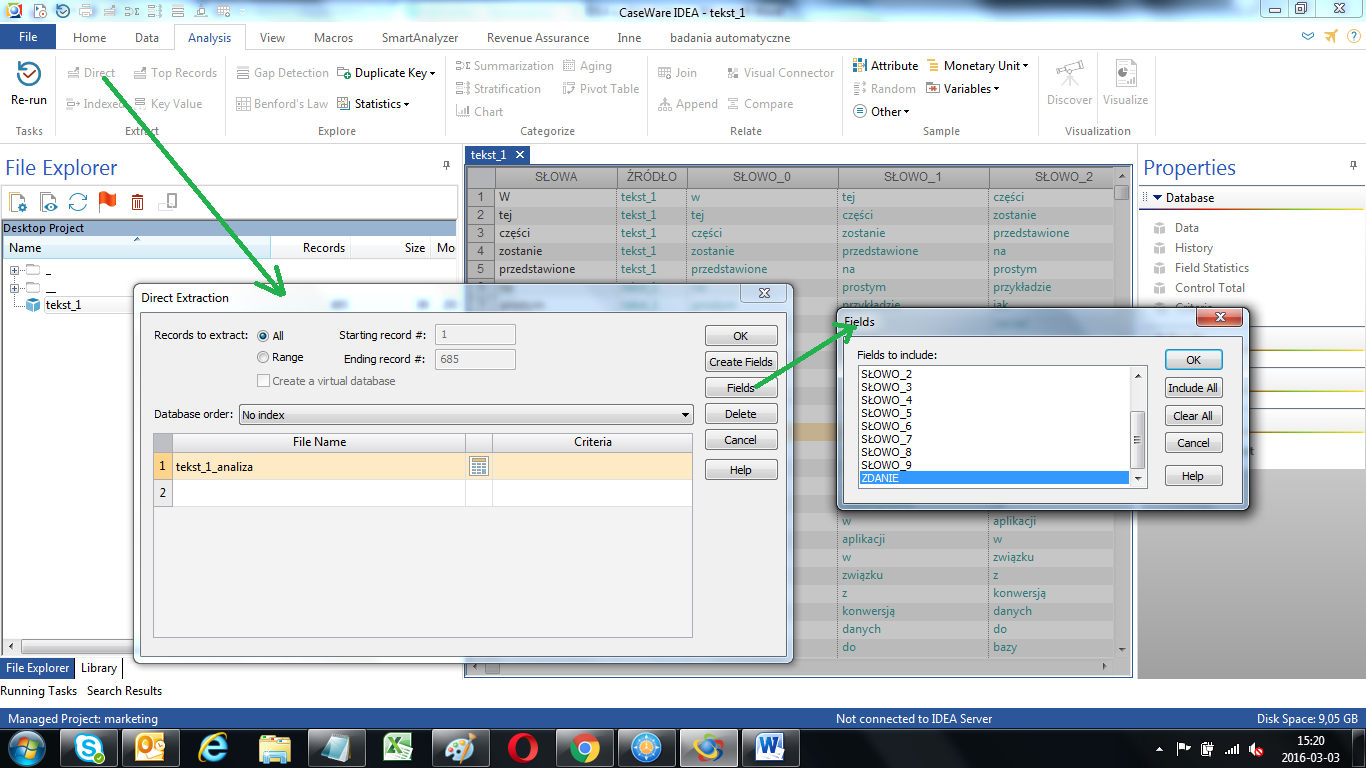The image size is (1366, 768).
Task: Switch to the Library tab
Action: click(x=99, y=668)
